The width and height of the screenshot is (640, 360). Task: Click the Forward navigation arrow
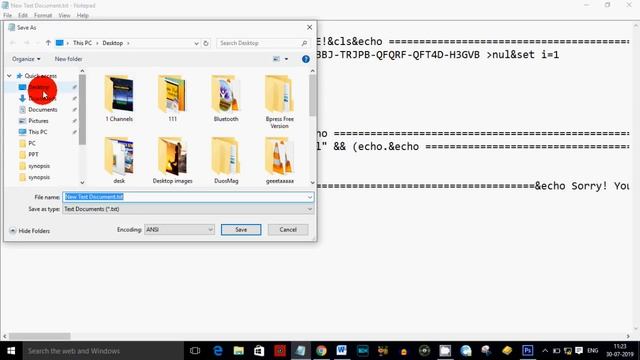tap(27, 43)
